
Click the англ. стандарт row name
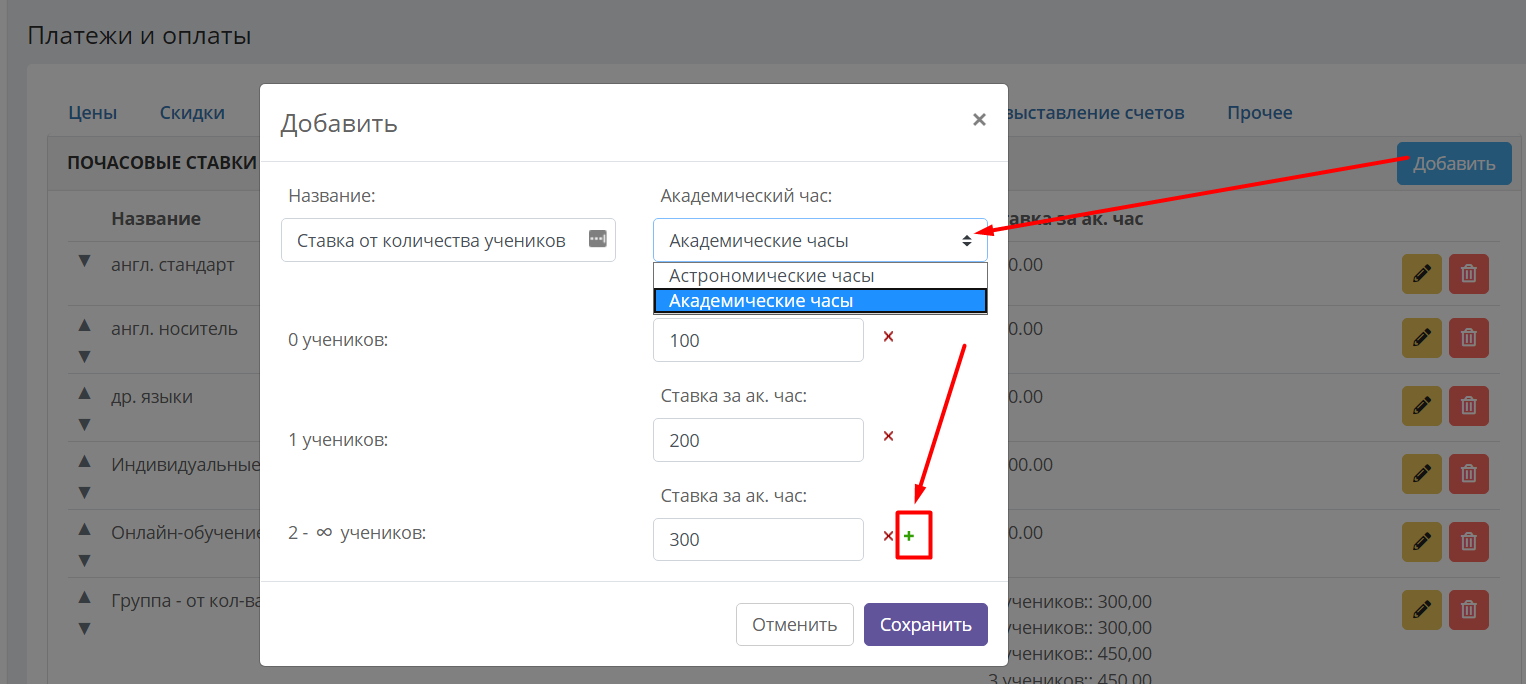(x=173, y=265)
